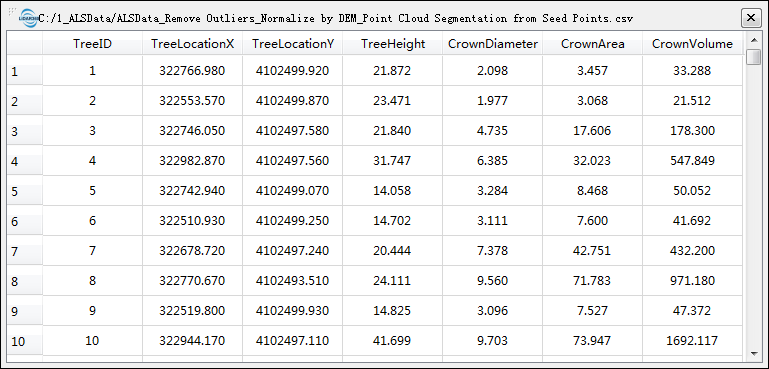This screenshot has width=769, height=369.
Task: Click crown area value 7.527
Action: 592,311
